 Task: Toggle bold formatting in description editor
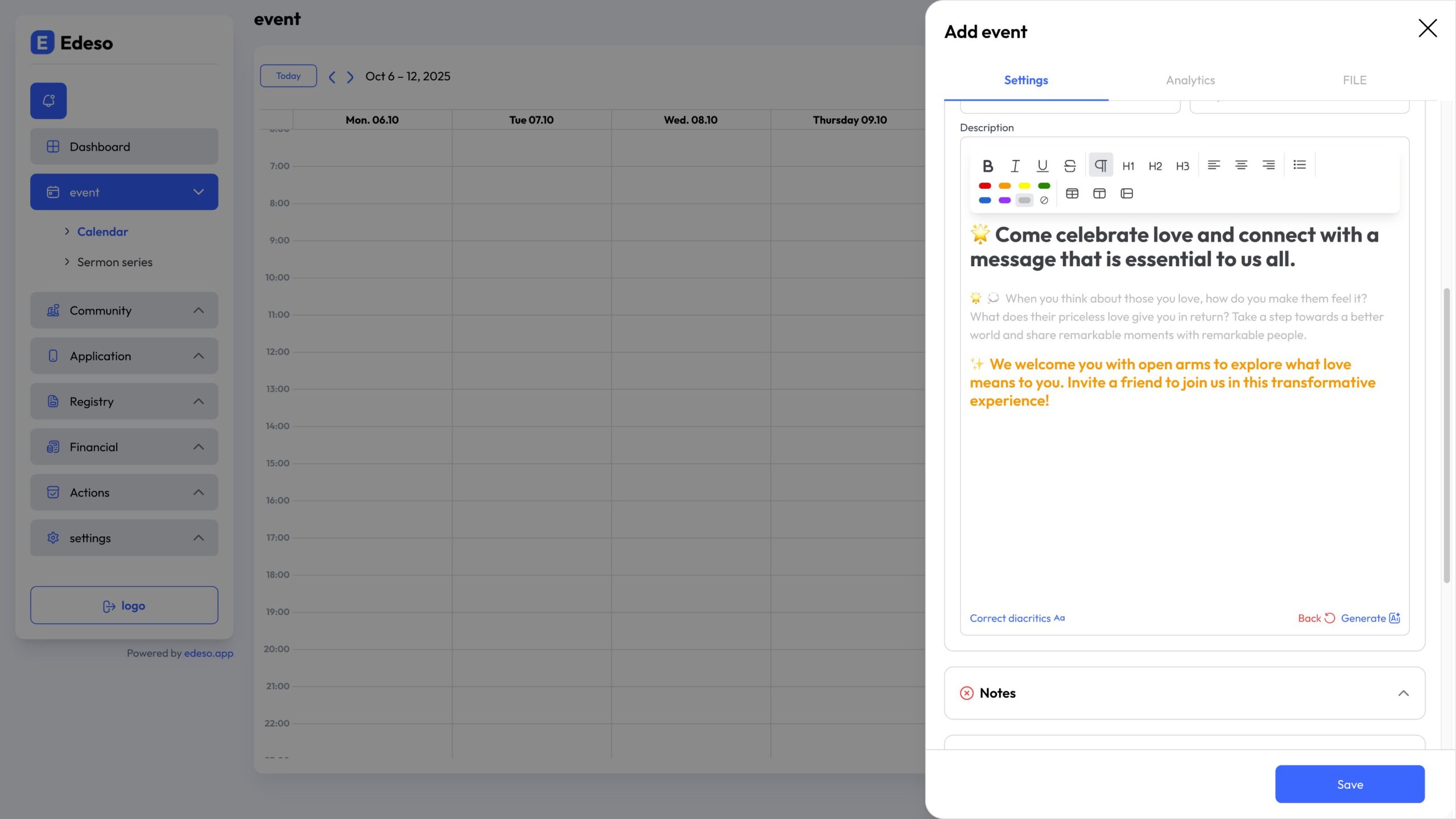point(988,166)
